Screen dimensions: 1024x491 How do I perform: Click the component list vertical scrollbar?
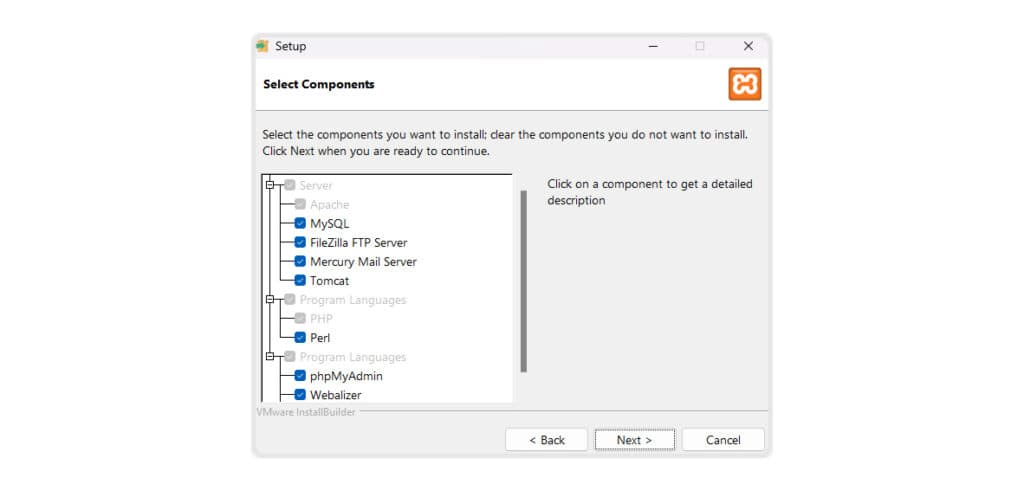(x=523, y=281)
